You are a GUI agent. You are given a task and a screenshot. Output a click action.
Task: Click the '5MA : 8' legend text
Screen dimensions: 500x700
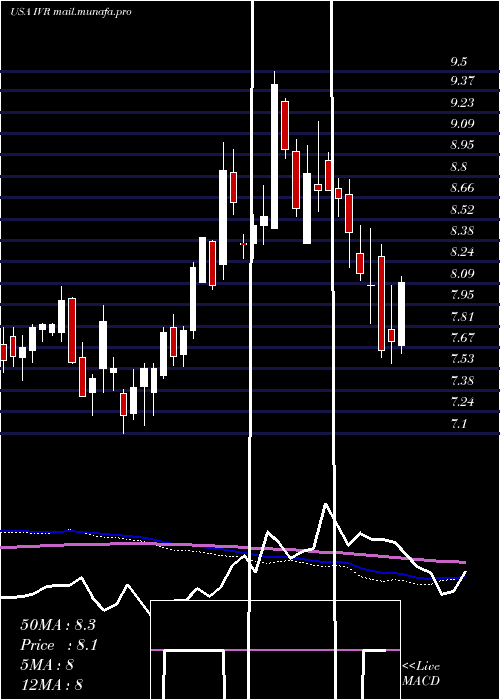coord(47,665)
